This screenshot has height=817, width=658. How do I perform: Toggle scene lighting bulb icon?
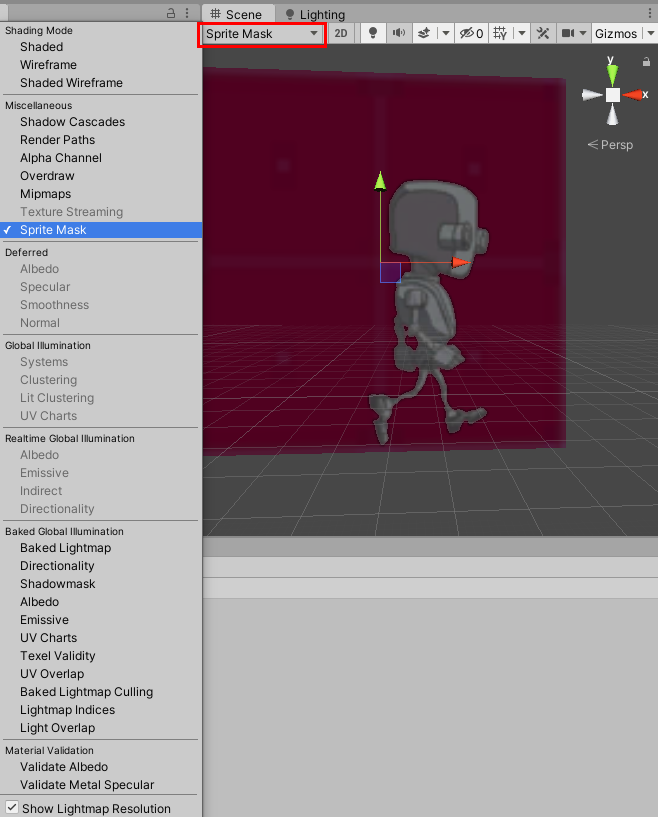coord(373,33)
